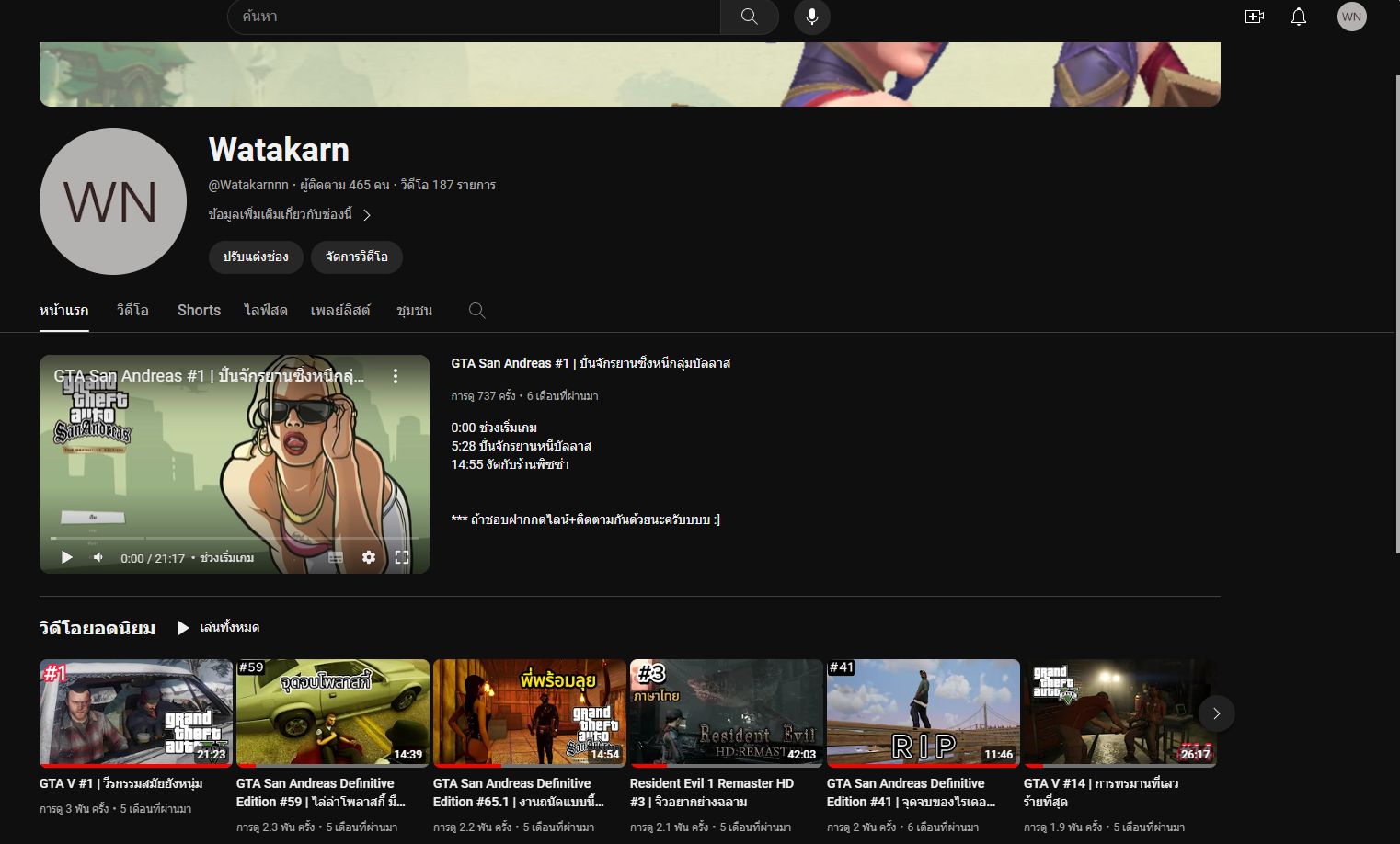Enter fullscreen on the featured video

(402, 557)
